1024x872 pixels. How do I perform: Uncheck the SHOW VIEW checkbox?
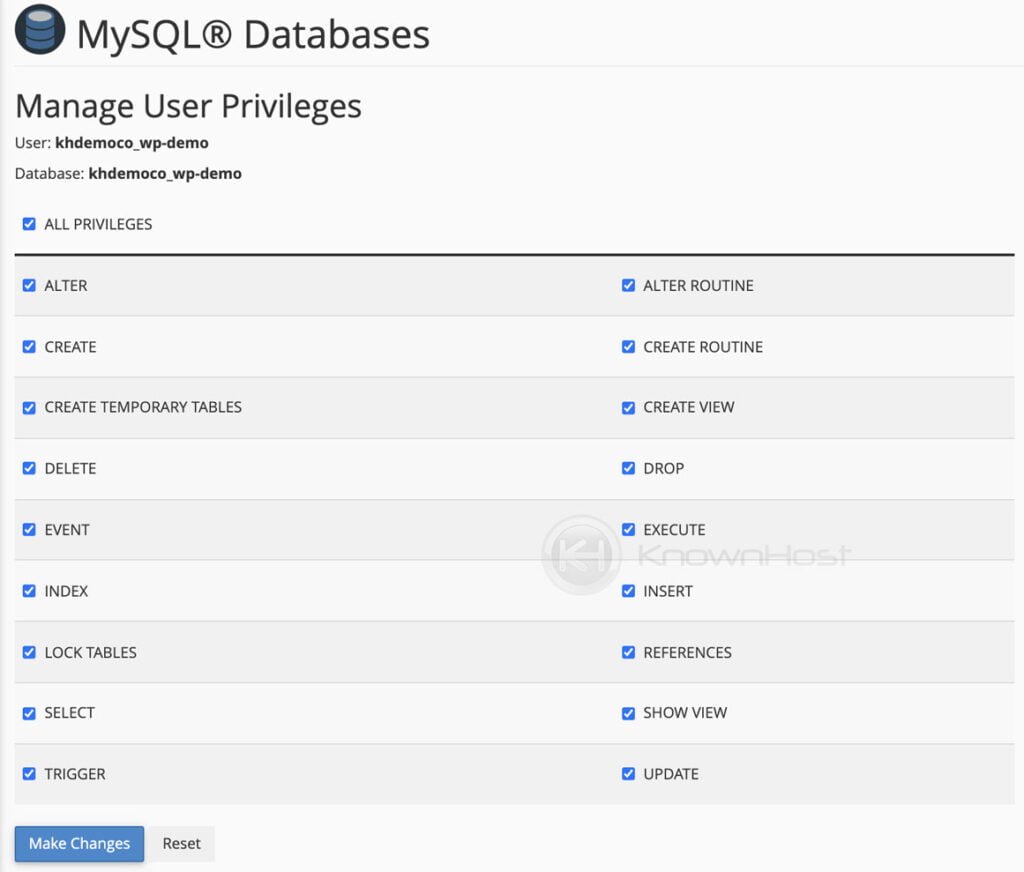click(x=628, y=713)
